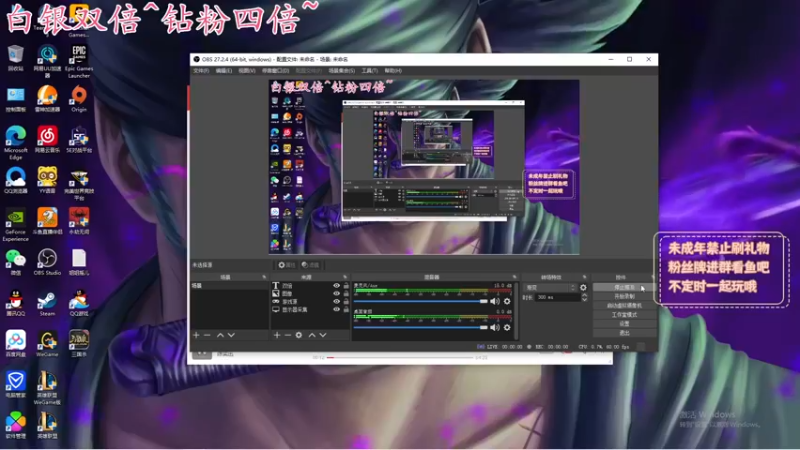Toggle visibility eye of 图像 source
This screenshot has width=800, height=450.
(337, 293)
